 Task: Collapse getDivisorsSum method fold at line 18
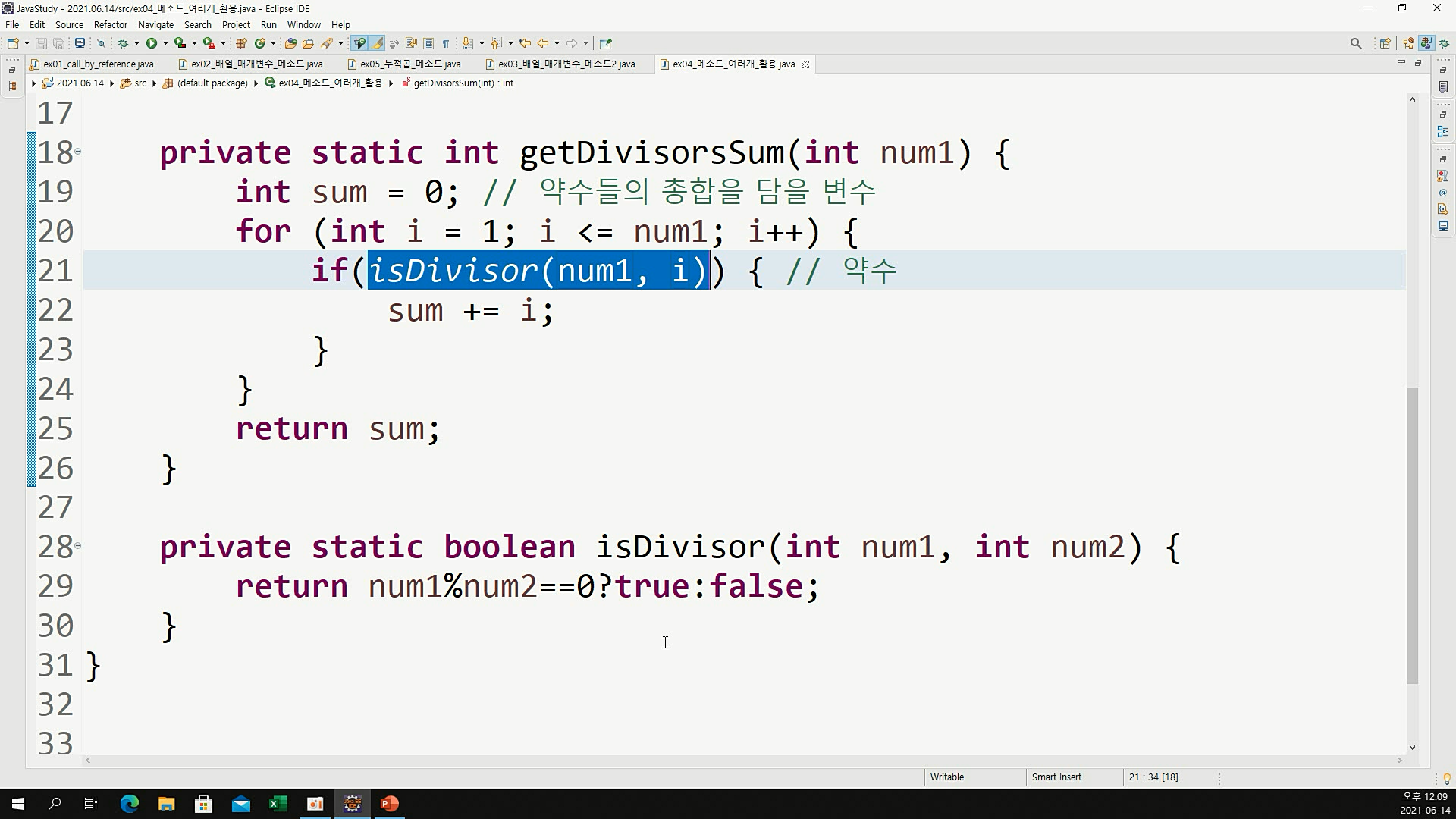[x=77, y=152]
